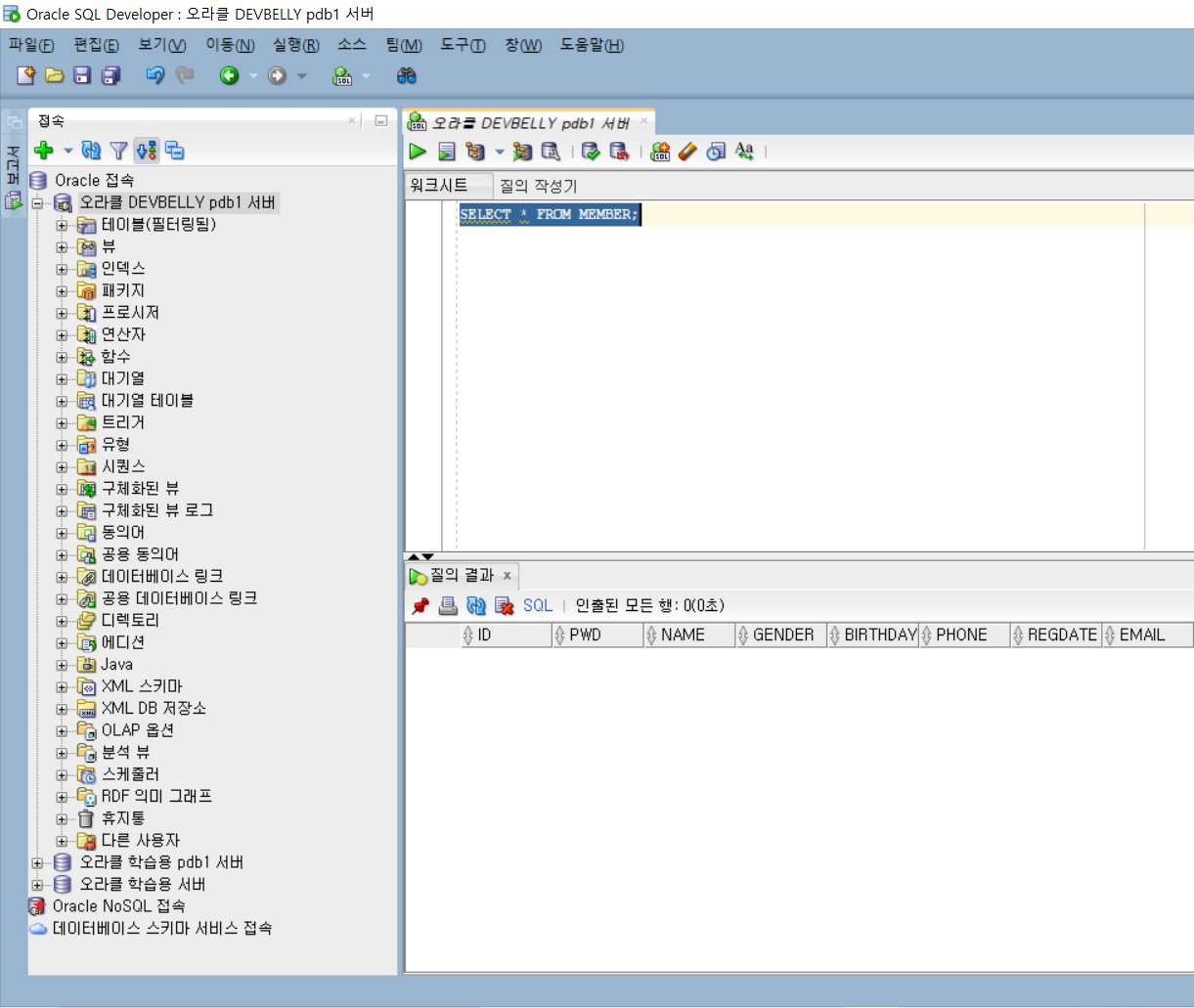Open an unshared SQL worksheet icon
1194x1008 pixels.
point(660,152)
